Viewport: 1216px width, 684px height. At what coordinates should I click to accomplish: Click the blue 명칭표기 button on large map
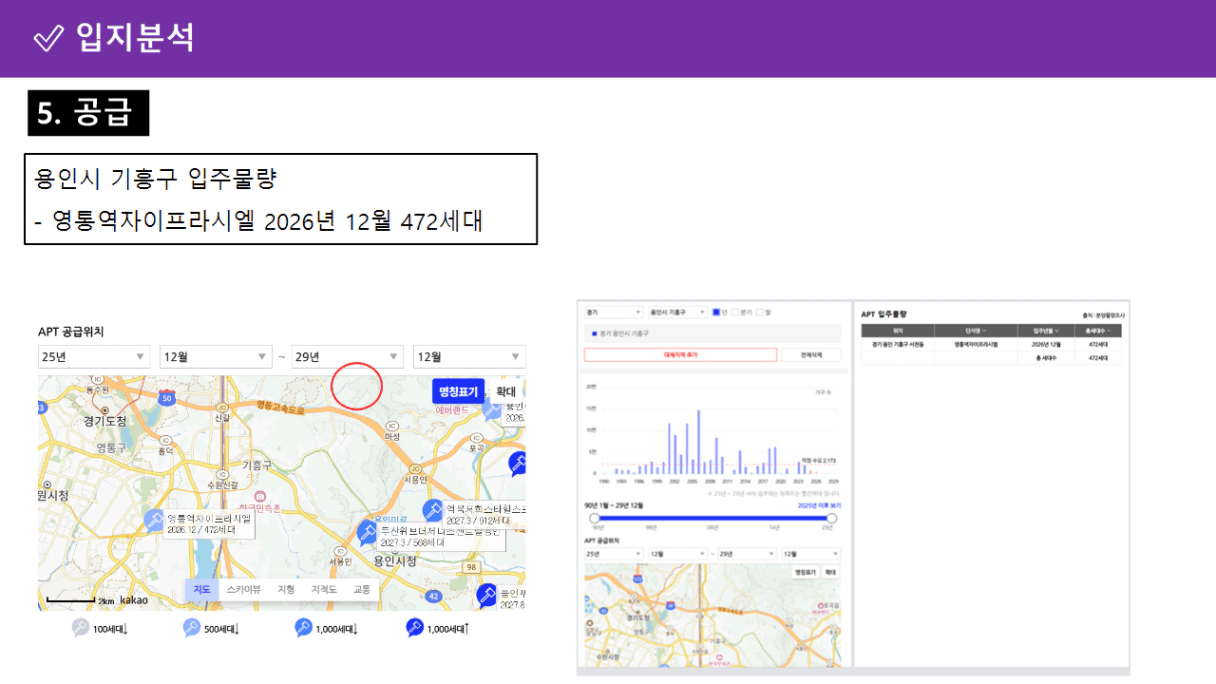click(x=457, y=392)
